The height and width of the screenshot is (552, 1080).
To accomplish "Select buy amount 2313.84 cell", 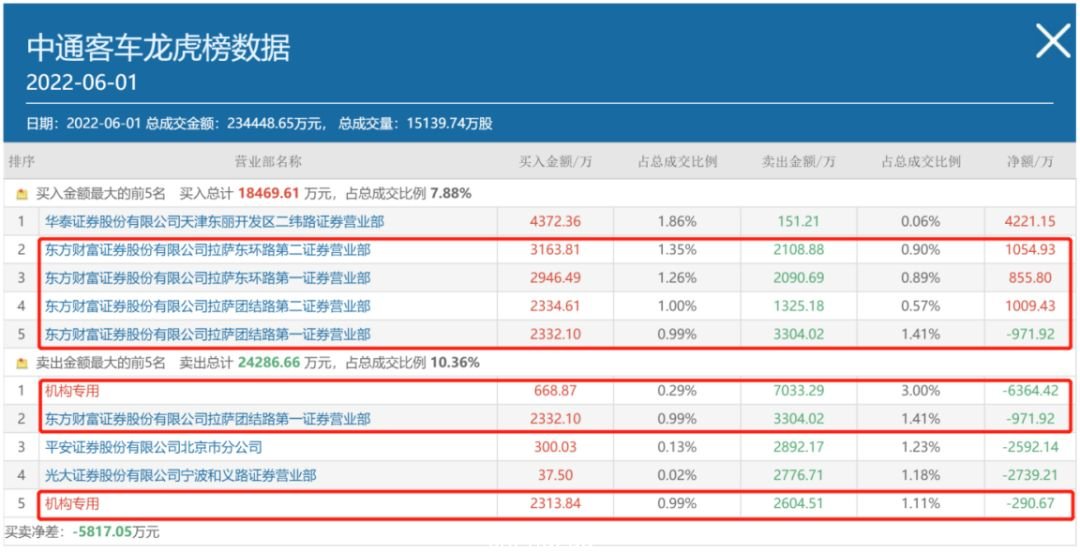I will point(555,504).
